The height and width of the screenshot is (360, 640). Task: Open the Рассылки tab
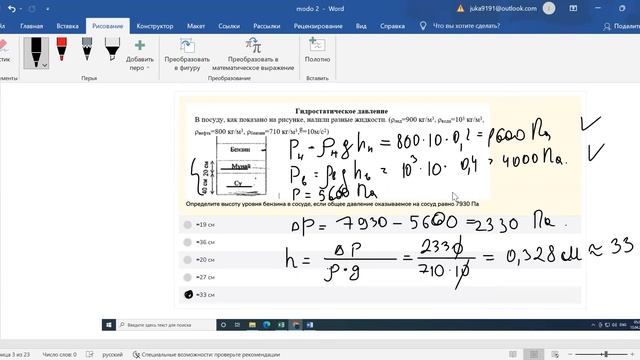coord(267,26)
